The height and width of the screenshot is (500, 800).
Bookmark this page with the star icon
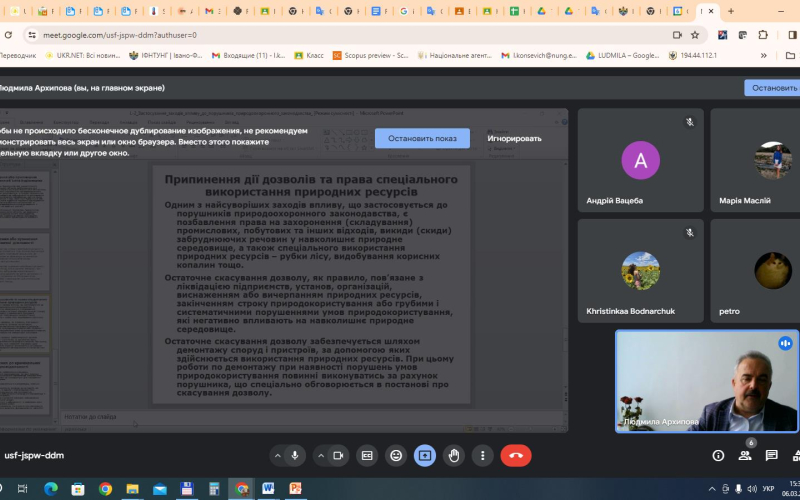[x=695, y=35]
